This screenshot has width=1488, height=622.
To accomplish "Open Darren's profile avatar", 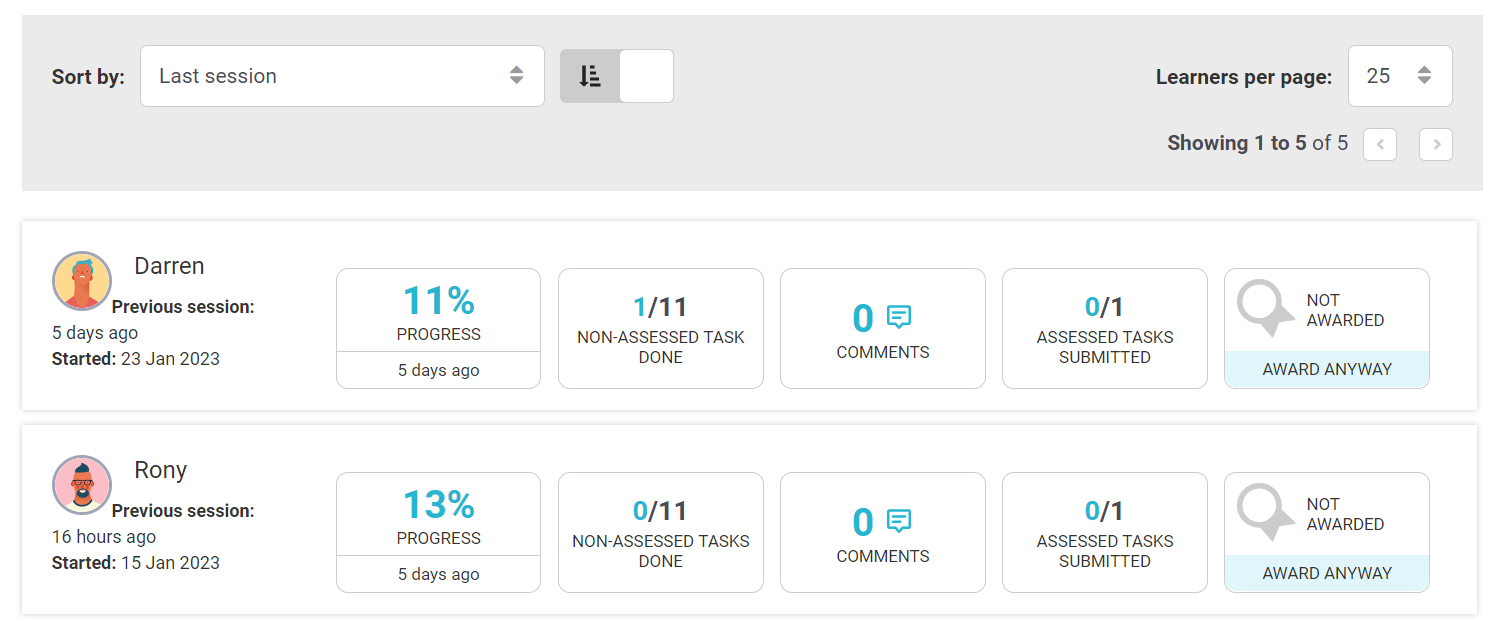I will (81, 281).
